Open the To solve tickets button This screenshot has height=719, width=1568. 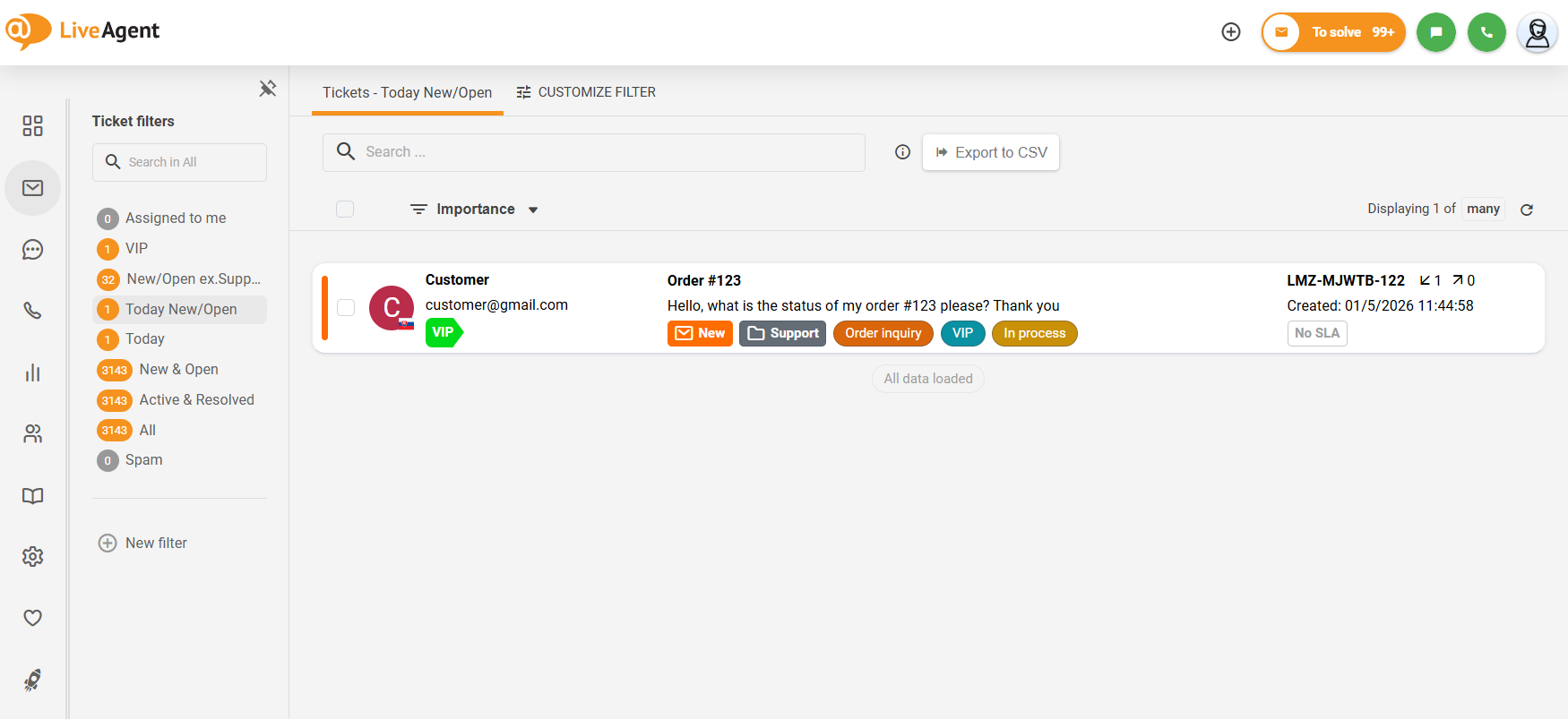(1333, 32)
